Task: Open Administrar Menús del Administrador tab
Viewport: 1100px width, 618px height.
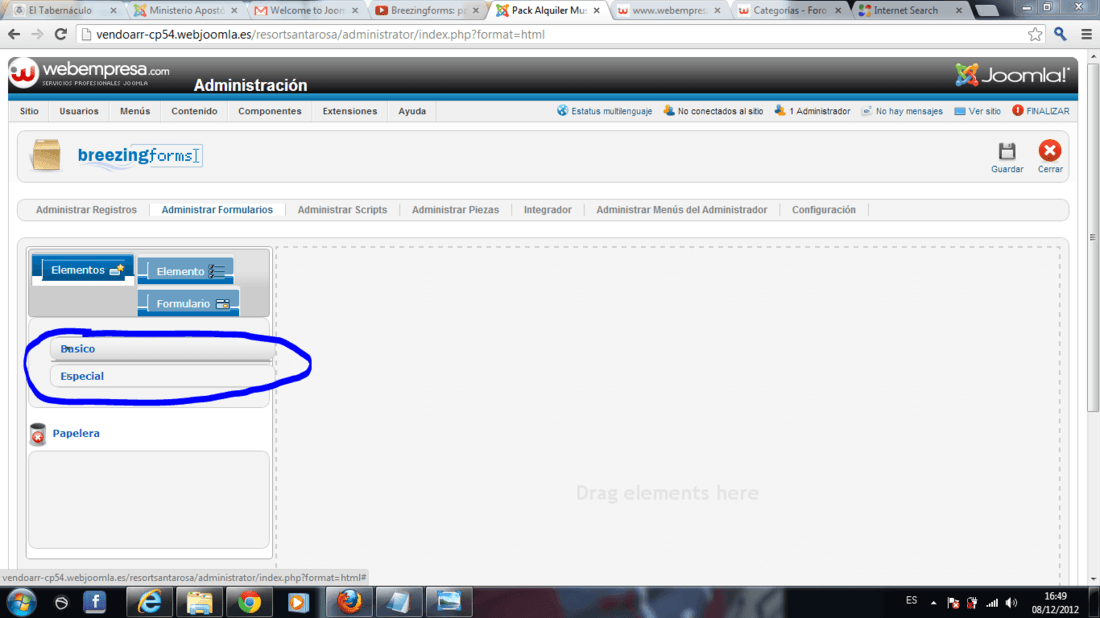Action: click(x=681, y=210)
